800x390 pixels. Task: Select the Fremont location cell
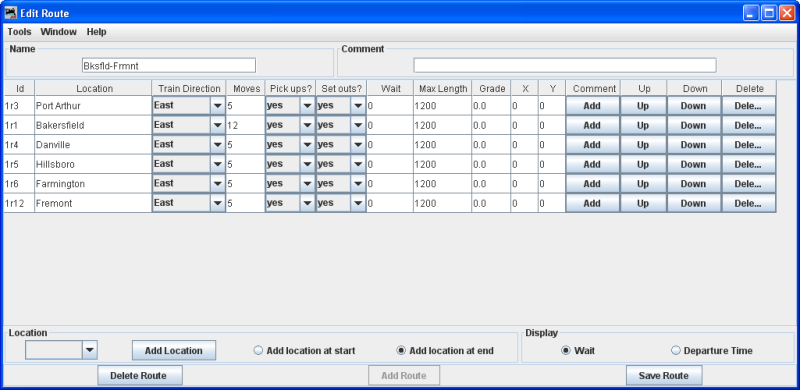pyautogui.click(x=93, y=203)
